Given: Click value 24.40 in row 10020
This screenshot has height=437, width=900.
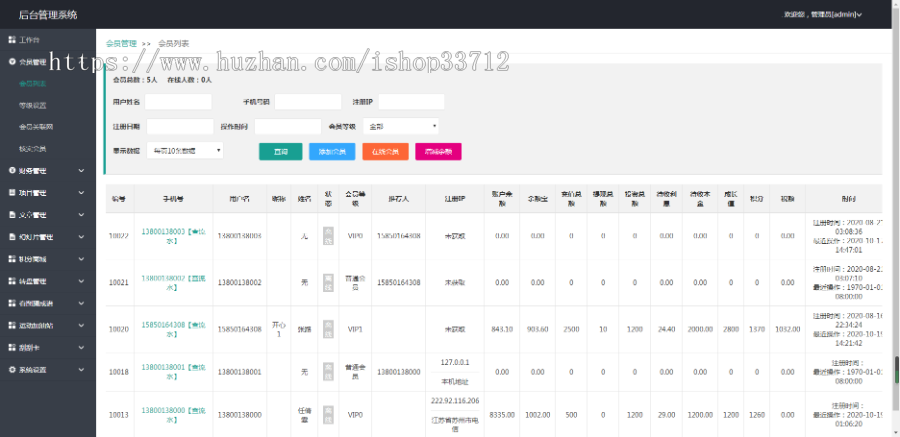Looking at the screenshot, I should coord(666,329).
